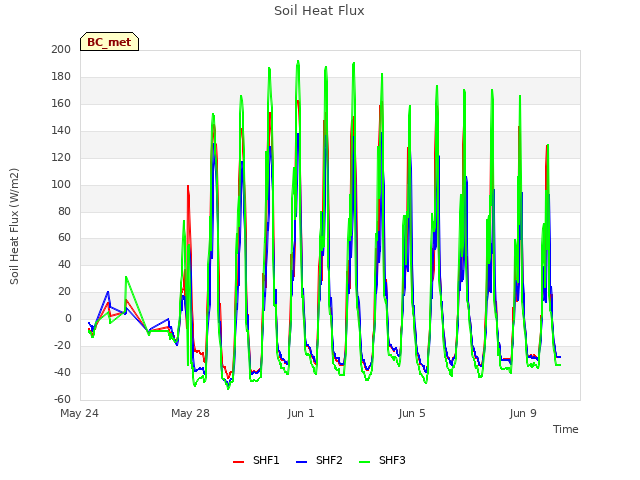Image resolution: width=640 pixels, height=480 pixels.
Task: Click the 20 y-axis tick label
Action: (x=64, y=291)
